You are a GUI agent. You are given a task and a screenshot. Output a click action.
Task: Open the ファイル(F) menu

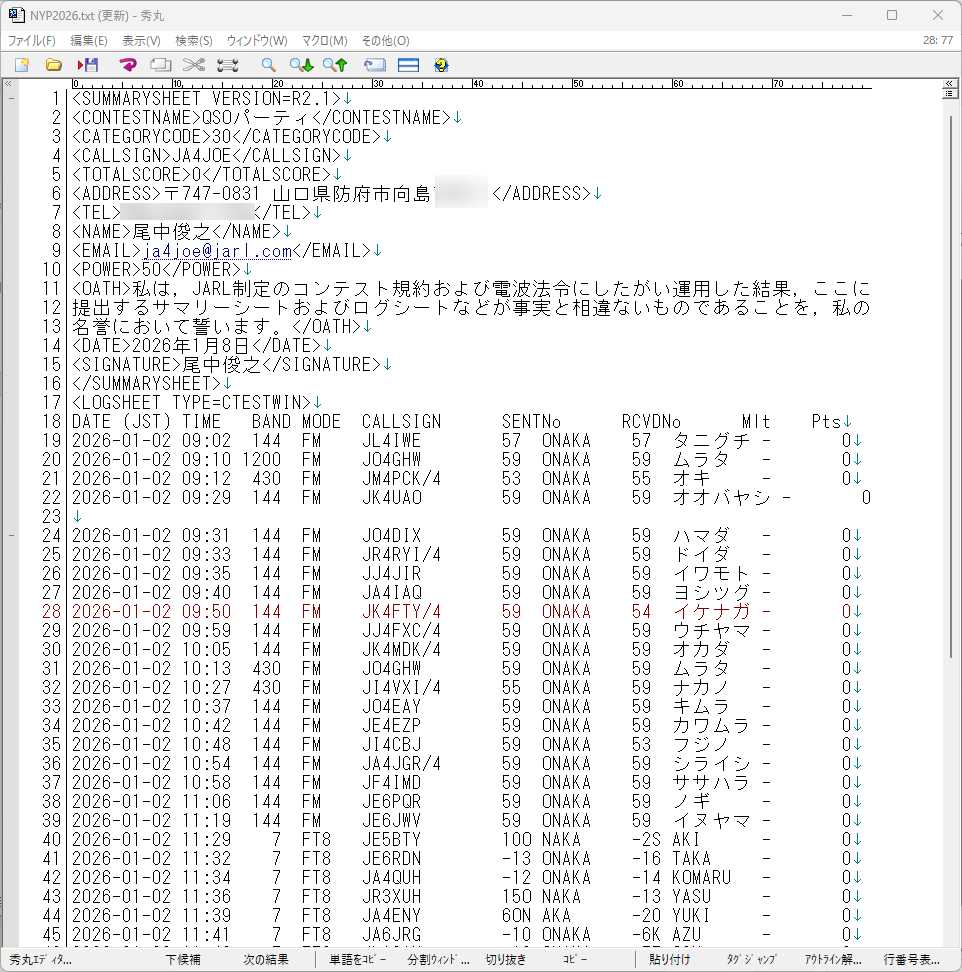[31, 41]
